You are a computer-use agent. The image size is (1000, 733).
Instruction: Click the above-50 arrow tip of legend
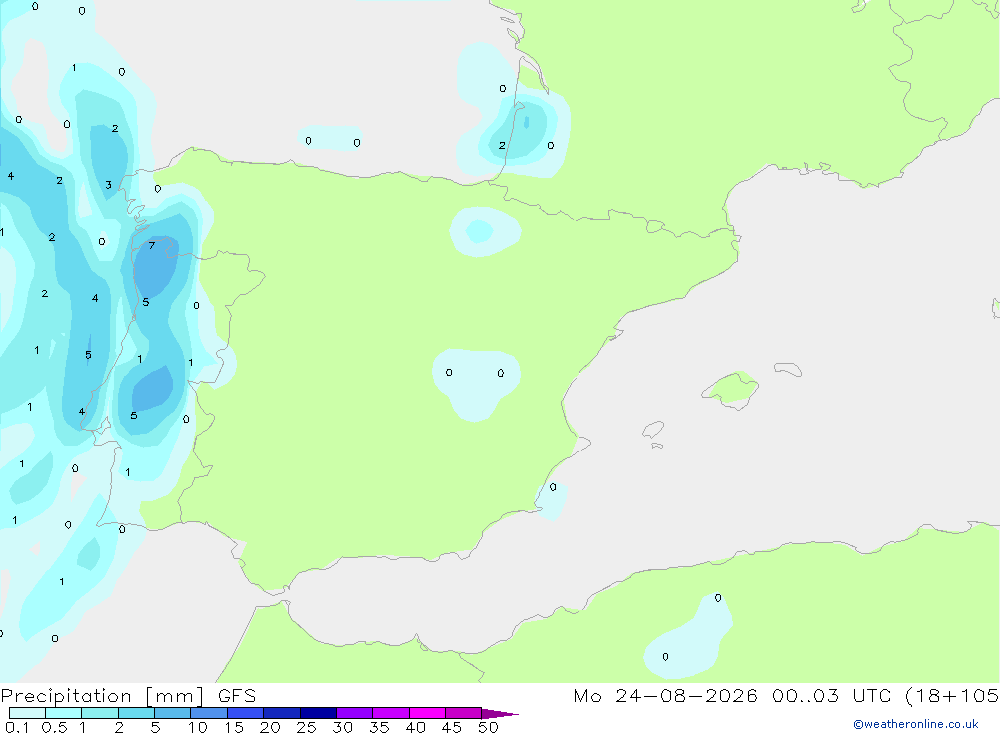(499, 714)
